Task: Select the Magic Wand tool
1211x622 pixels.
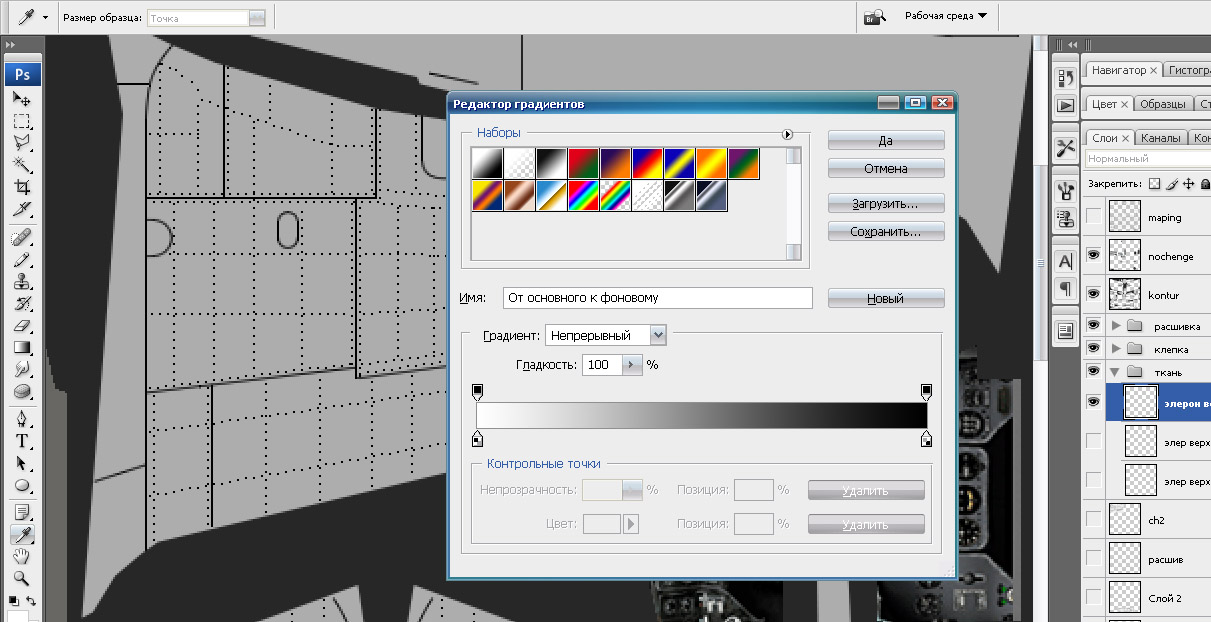Action: (21, 164)
